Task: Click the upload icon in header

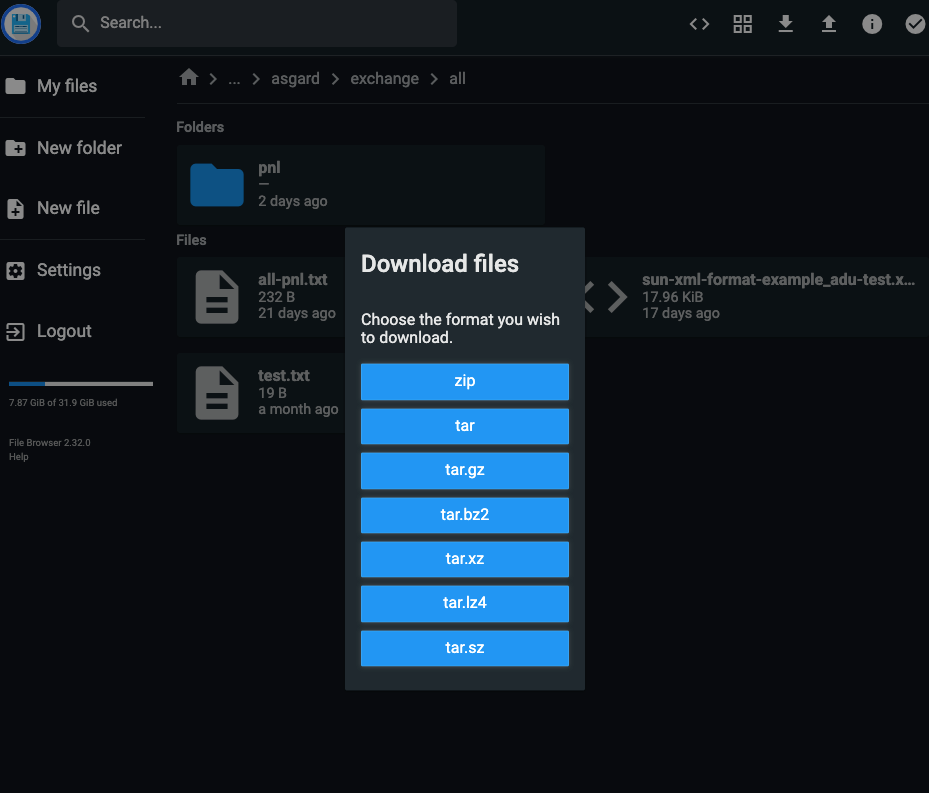Action: tap(828, 24)
